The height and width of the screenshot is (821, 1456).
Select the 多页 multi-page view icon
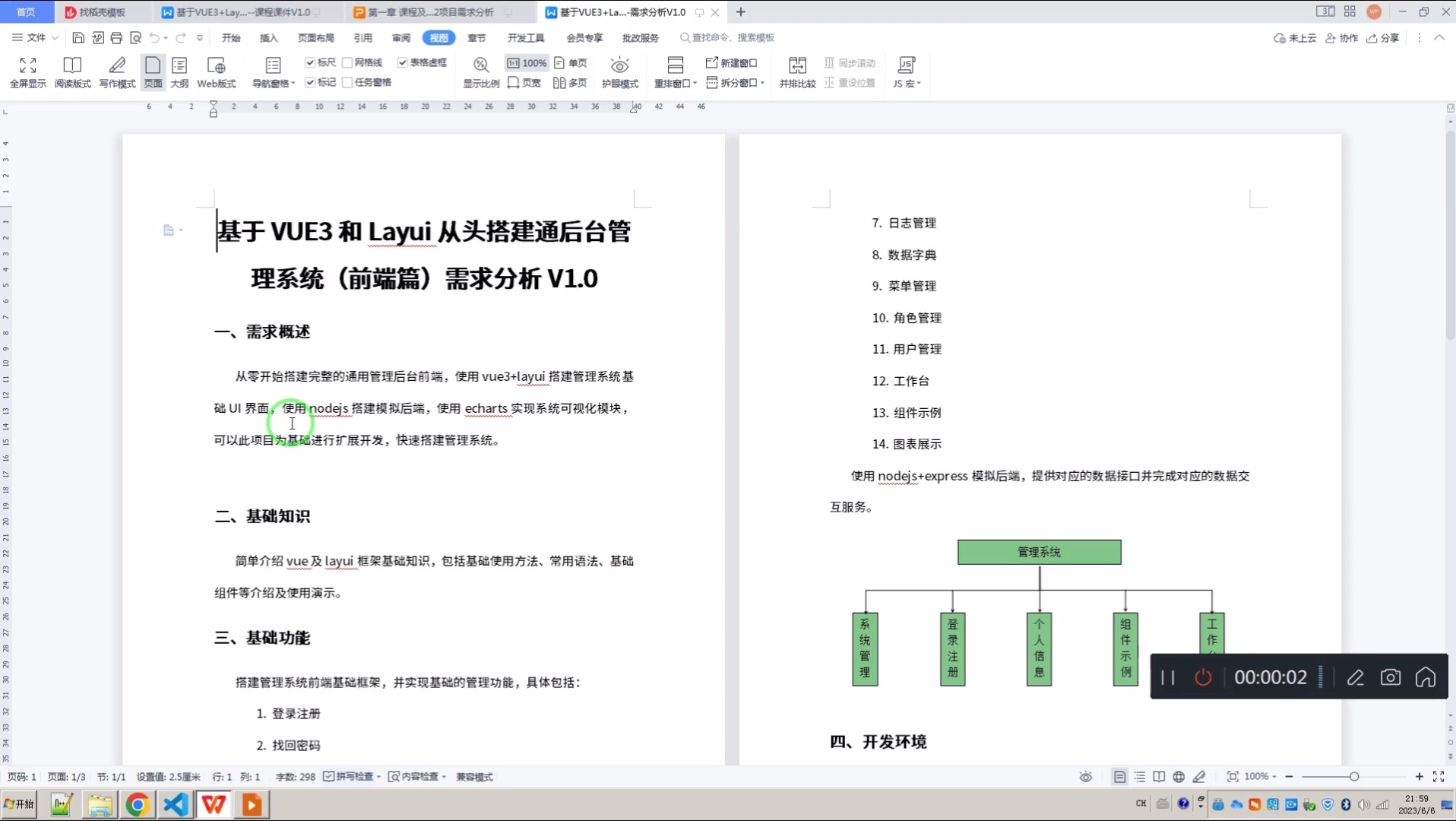pyautogui.click(x=569, y=82)
